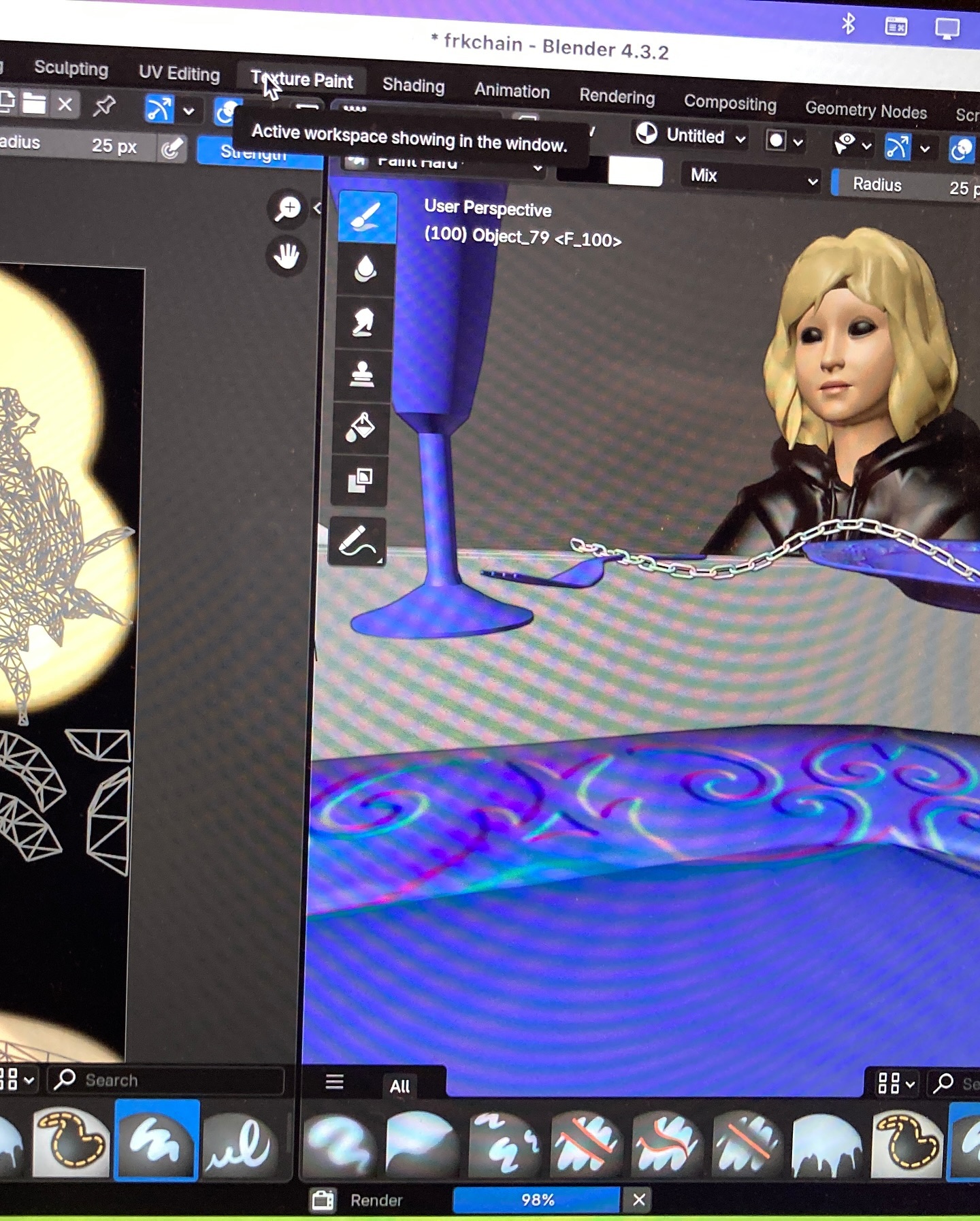Click the Radius slider in the 3D viewport header
This screenshot has width=980, height=1221.
906,186
